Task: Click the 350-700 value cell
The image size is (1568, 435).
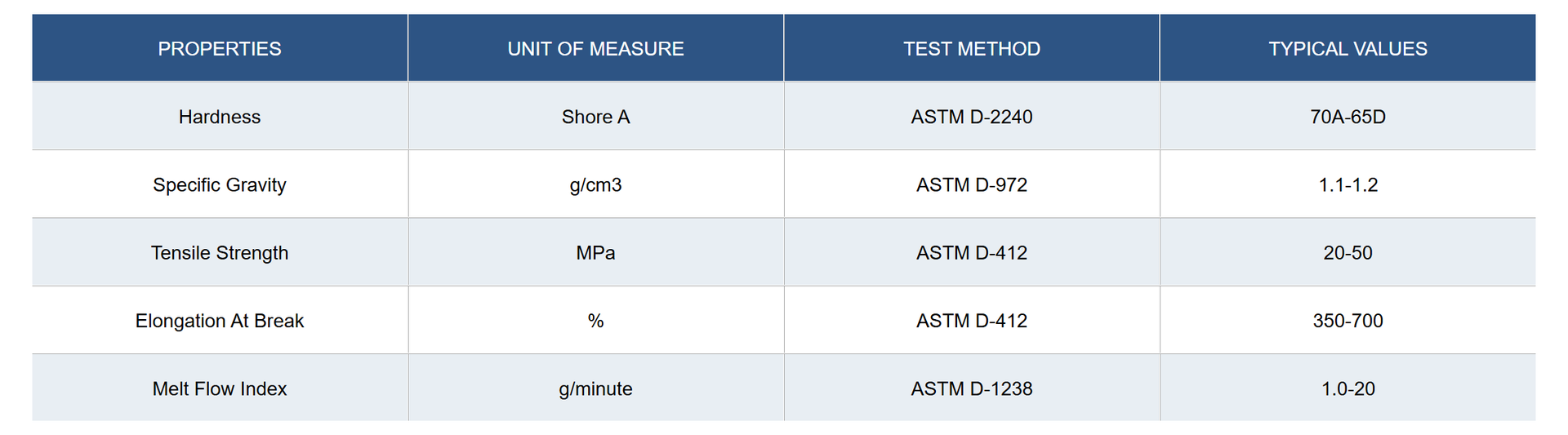Action: (1348, 320)
